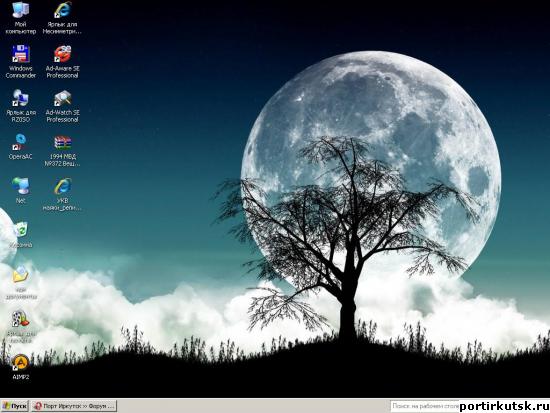Select the Ad-Aware SE Professional icon

coord(62,61)
